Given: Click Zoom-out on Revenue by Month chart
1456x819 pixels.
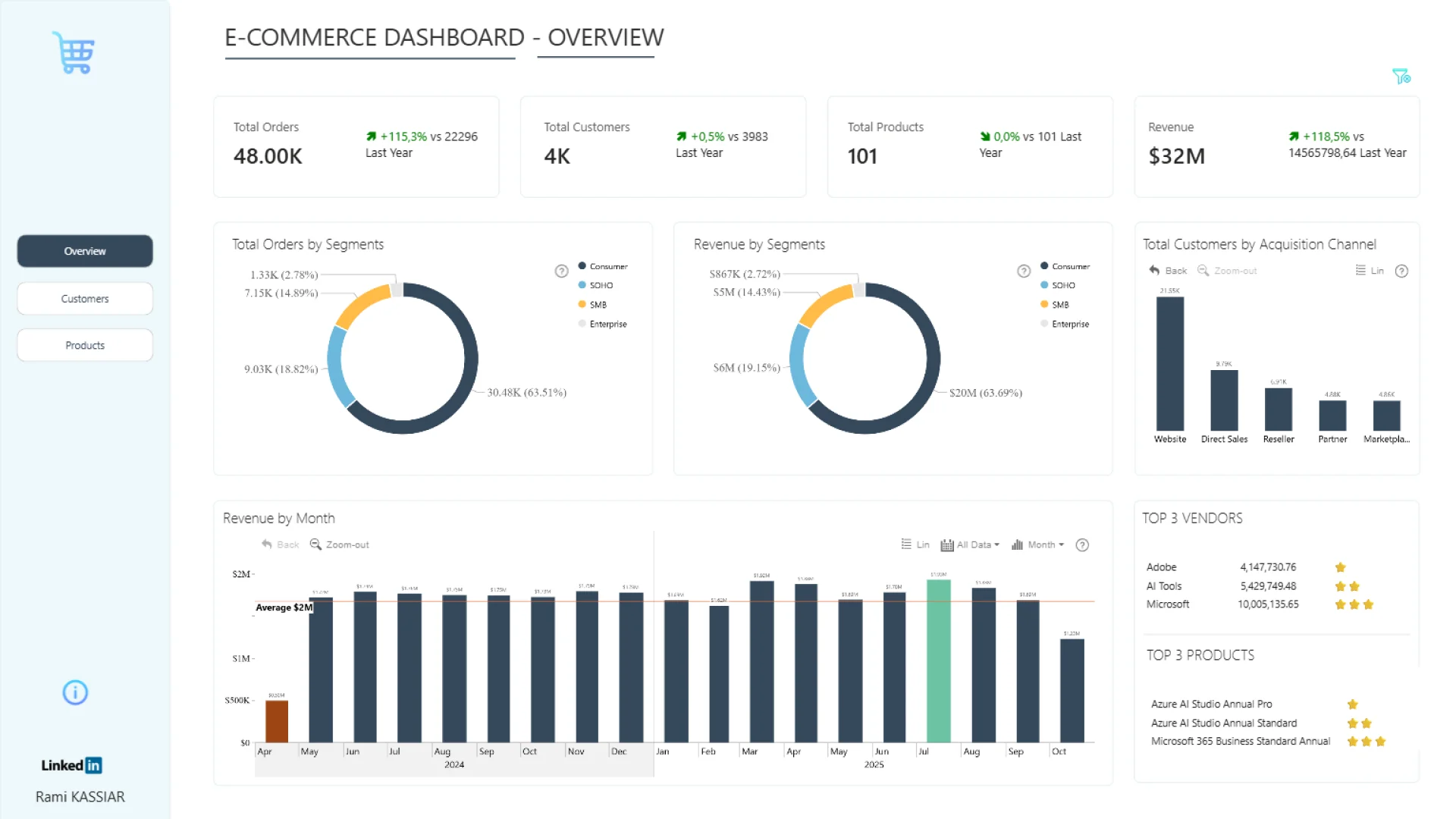Looking at the screenshot, I should click(340, 544).
